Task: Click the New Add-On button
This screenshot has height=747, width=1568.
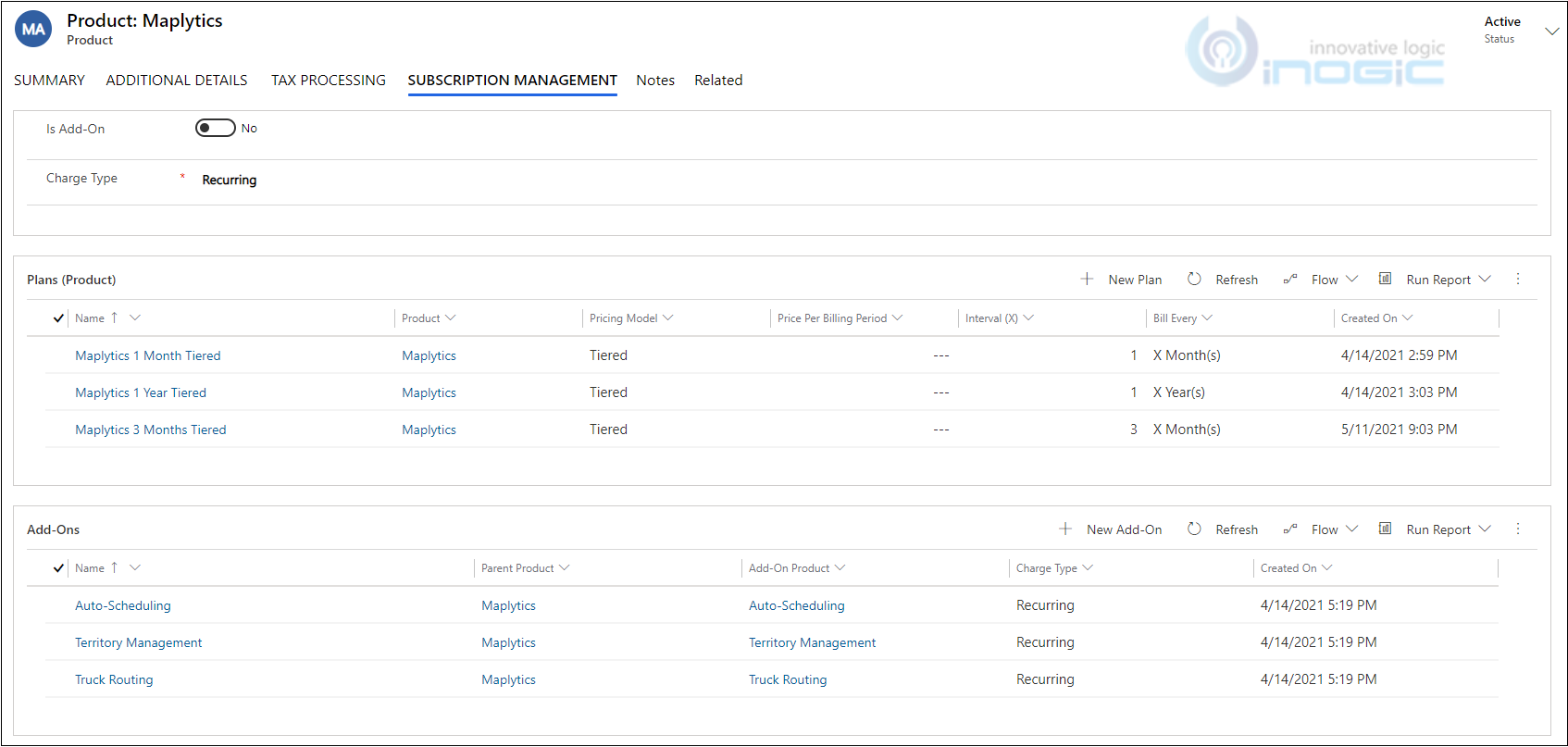Action: point(1110,529)
